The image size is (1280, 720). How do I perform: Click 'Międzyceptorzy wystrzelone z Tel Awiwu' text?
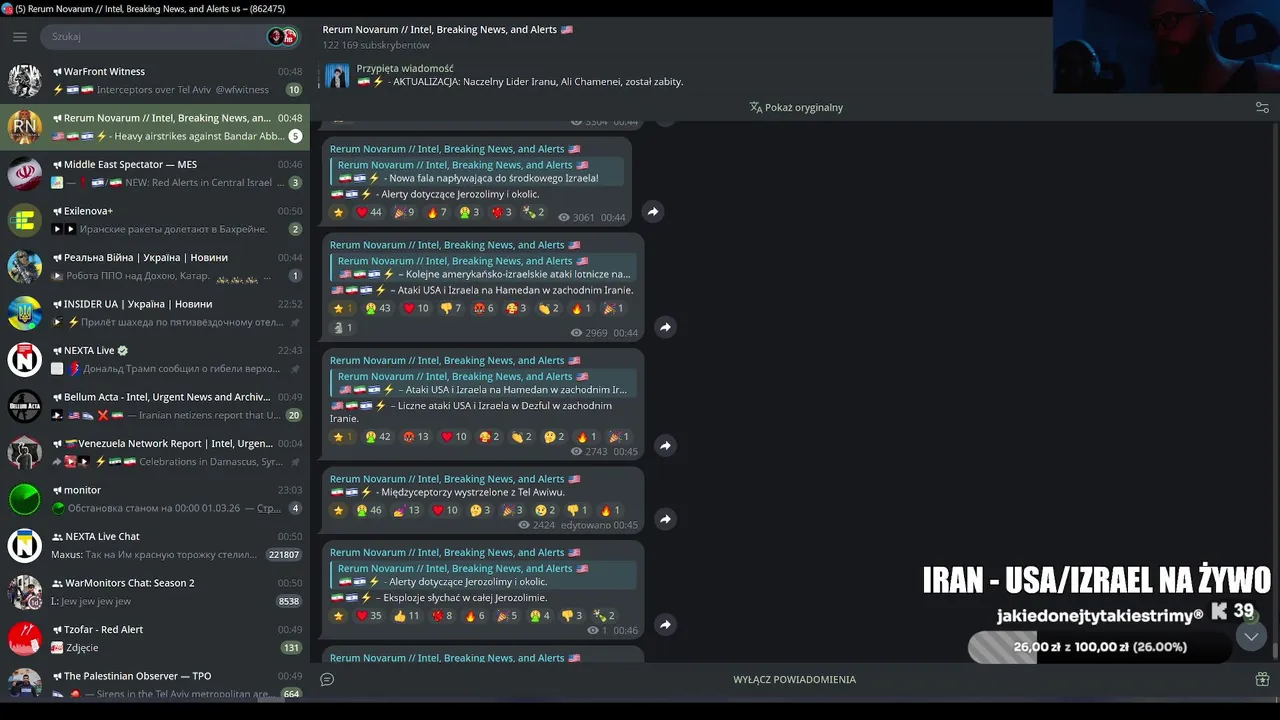(x=472, y=492)
